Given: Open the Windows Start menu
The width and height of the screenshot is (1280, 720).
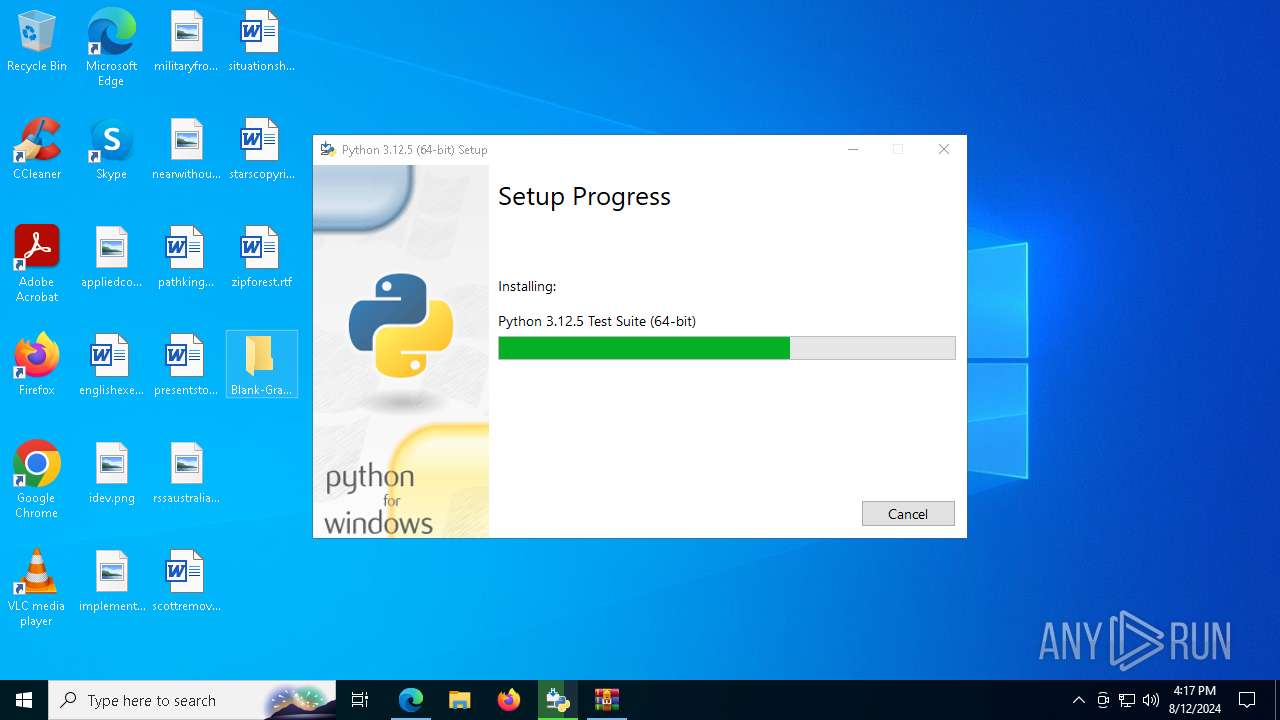Looking at the screenshot, I should pyautogui.click(x=24, y=700).
